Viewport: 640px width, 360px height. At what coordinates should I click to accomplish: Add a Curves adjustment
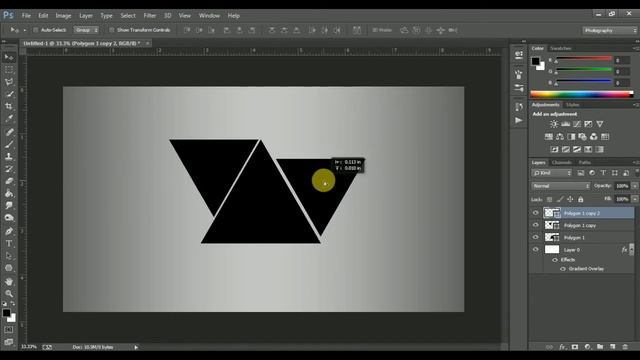coord(577,124)
